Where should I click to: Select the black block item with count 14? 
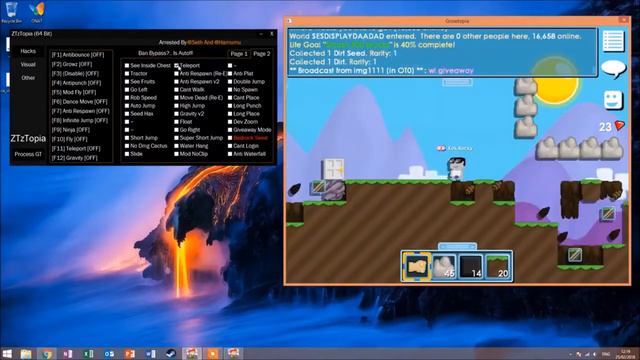tap(471, 266)
